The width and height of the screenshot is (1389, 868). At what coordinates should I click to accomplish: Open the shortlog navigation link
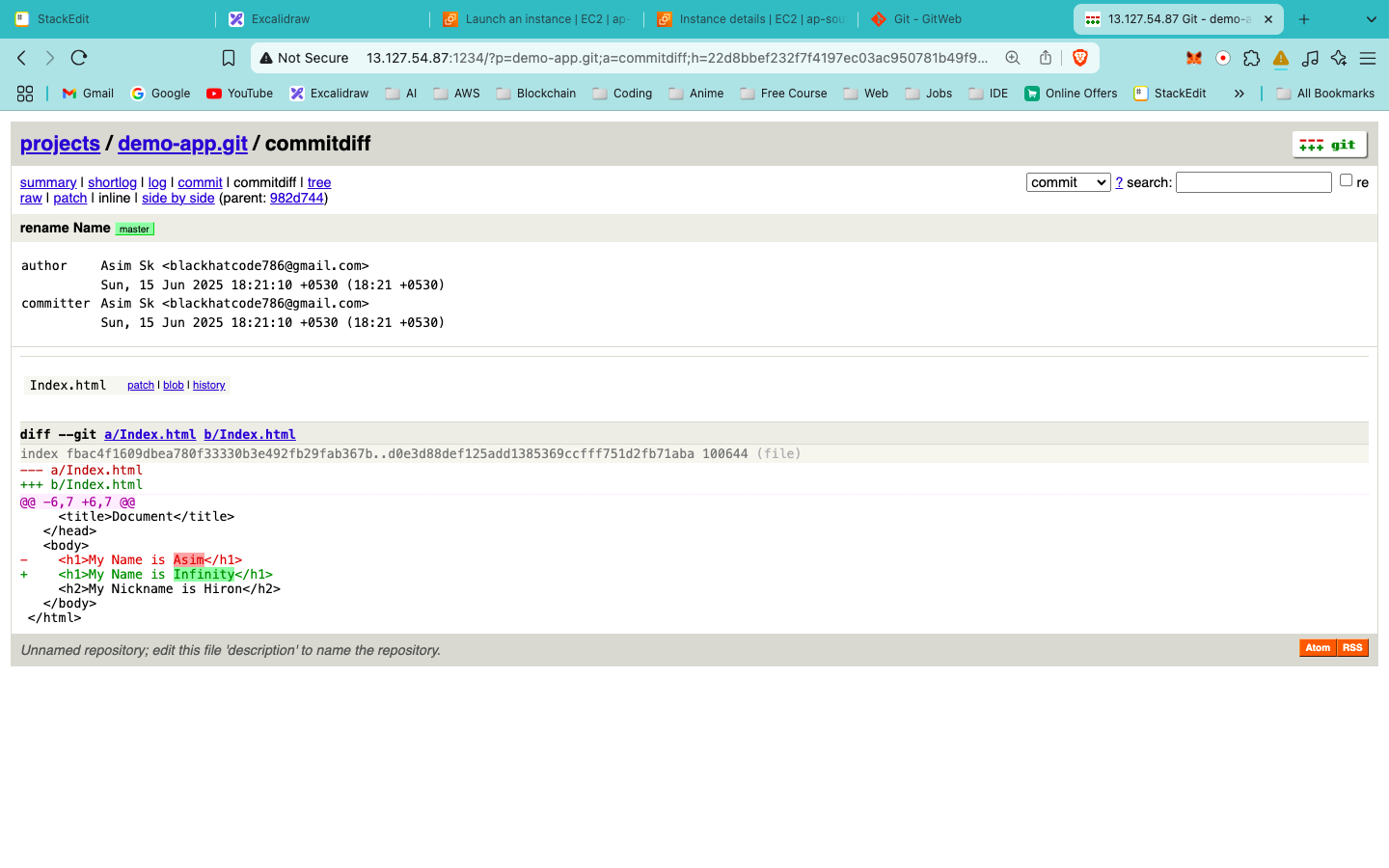click(112, 182)
